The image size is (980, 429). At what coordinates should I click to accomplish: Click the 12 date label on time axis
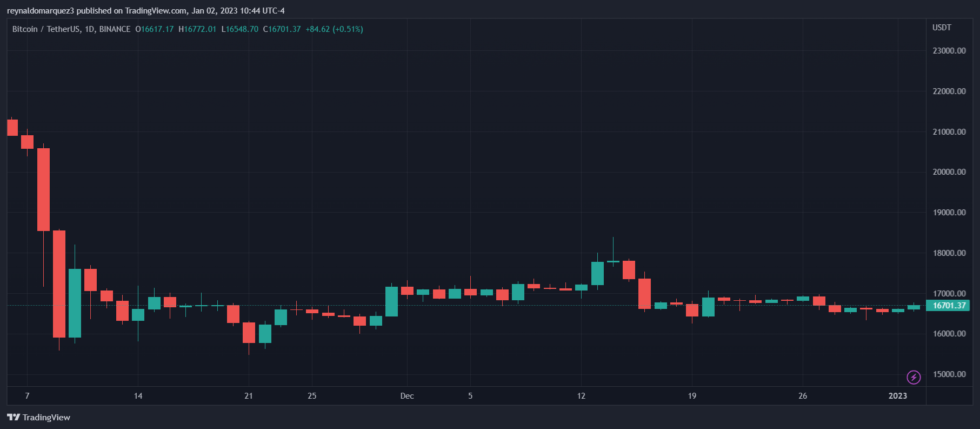(x=581, y=396)
